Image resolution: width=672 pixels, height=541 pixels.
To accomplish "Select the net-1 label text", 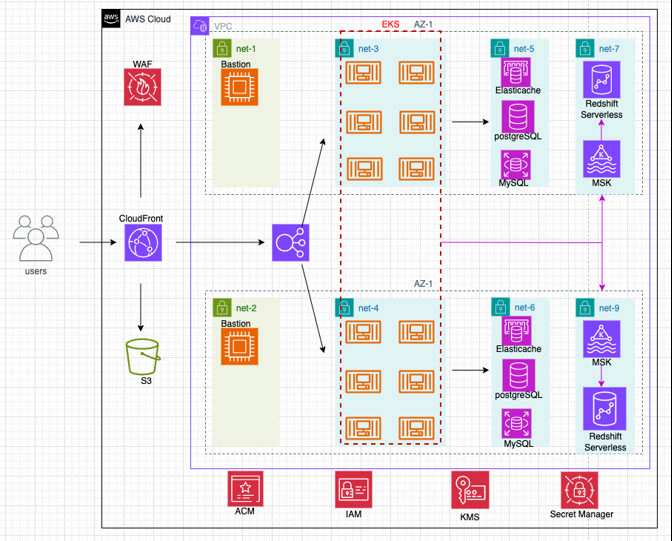I will pyautogui.click(x=246, y=49).
